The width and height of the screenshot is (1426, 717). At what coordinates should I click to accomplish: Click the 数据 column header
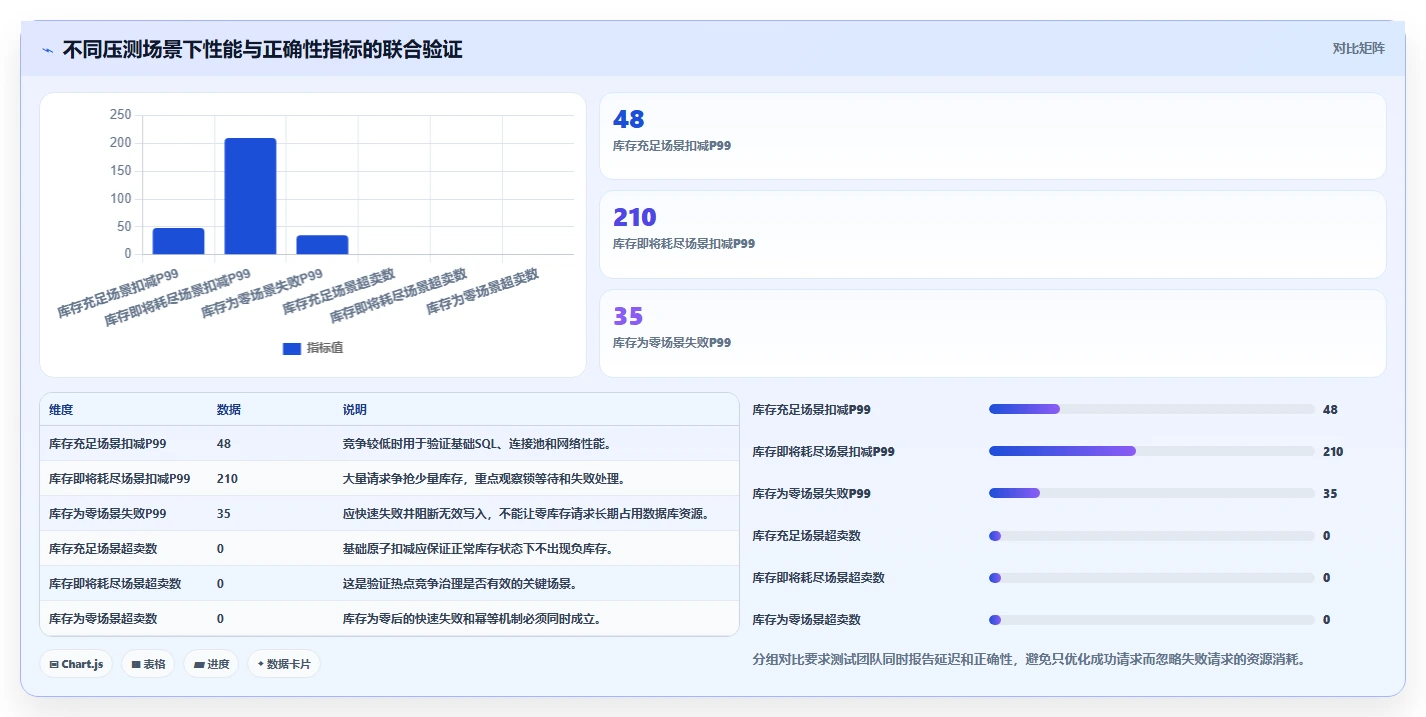228,410
